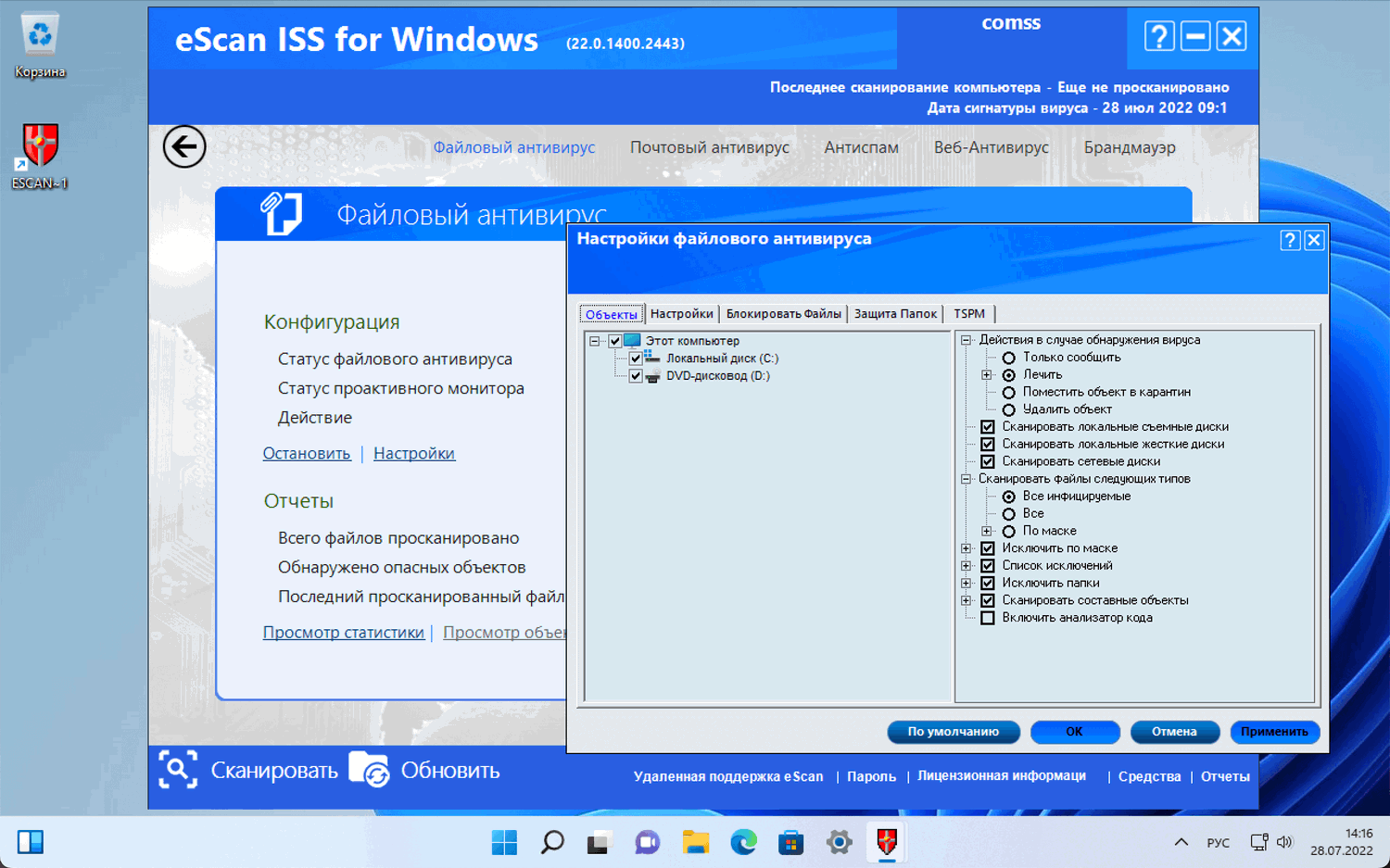Screen dimensions: 1390x868
Task: Open the Просмотр статистики link
Action: 344,633
